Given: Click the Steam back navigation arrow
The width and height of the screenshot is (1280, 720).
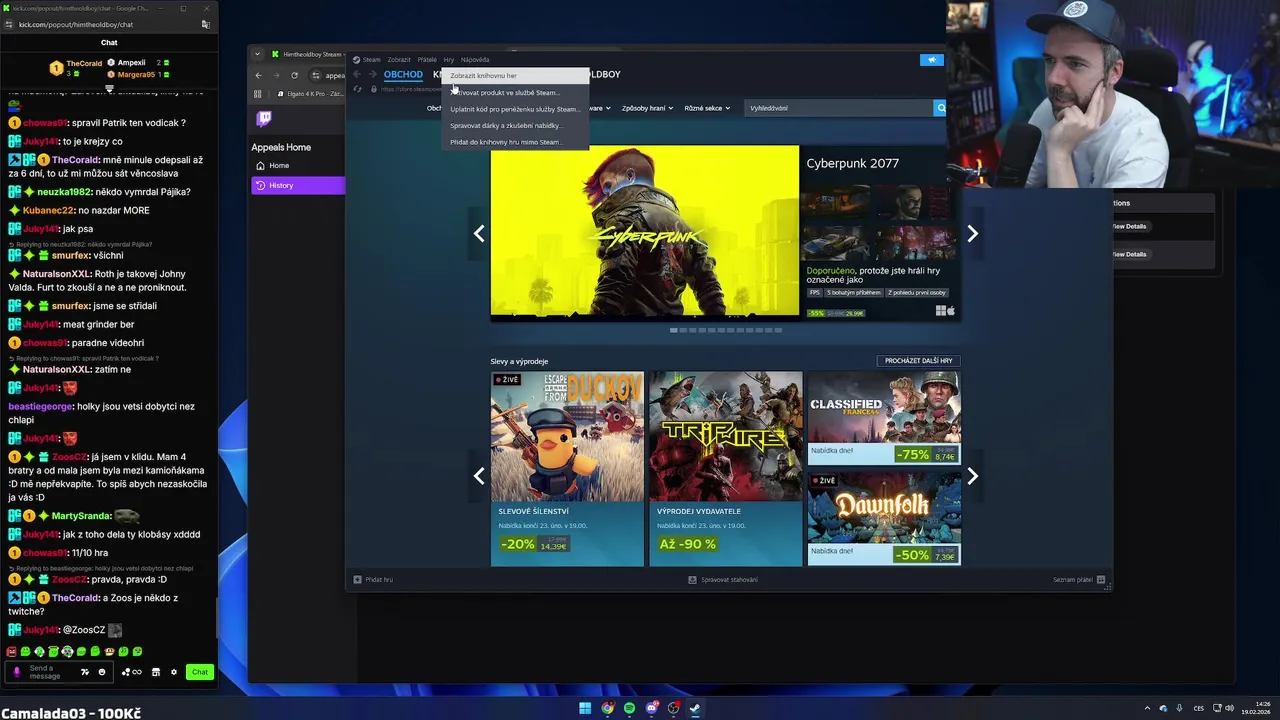Looking at the screenshot, I should [x=356, y=74].
